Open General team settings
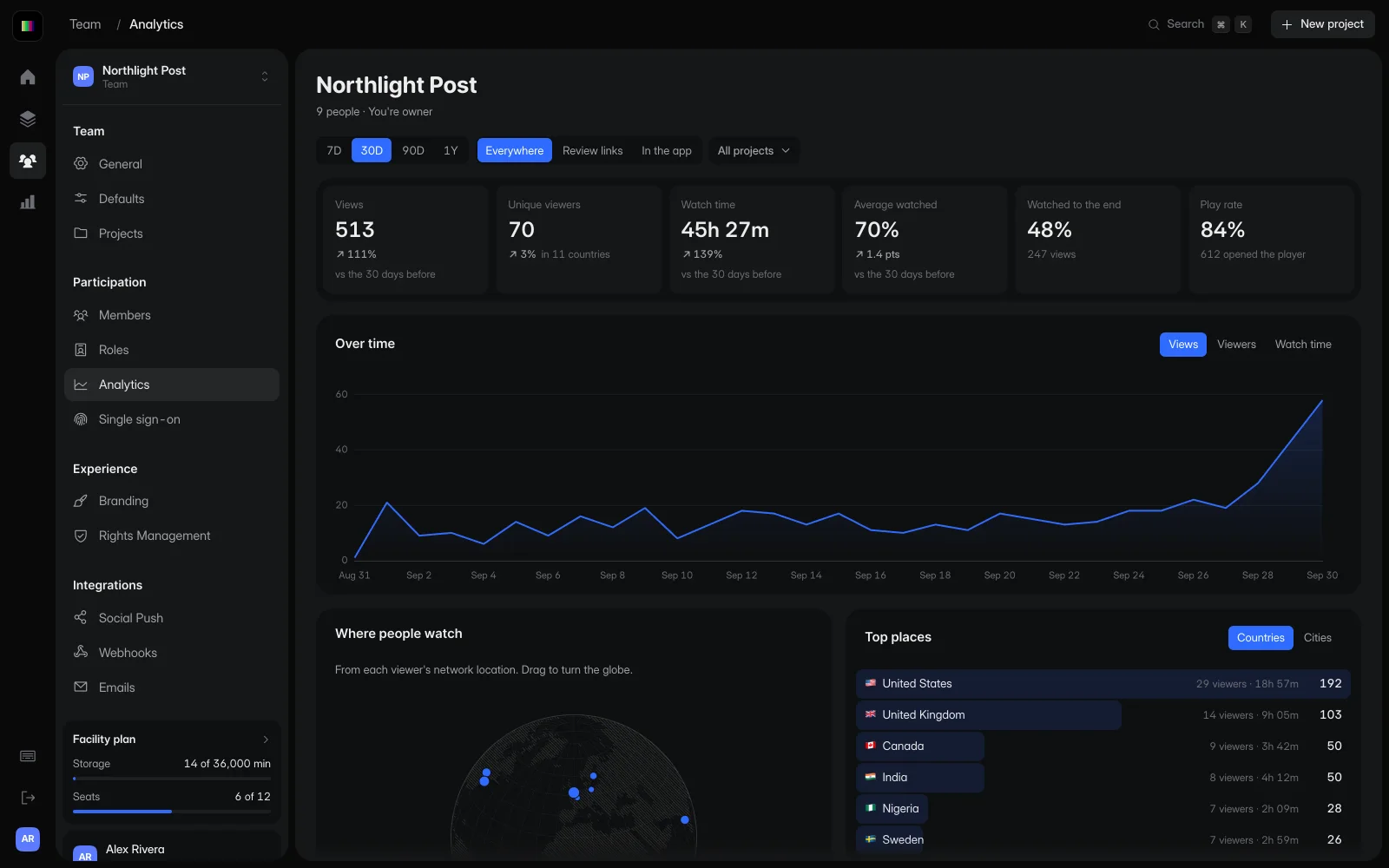This screenshot has height=868, width=1389. pyautogui.click(x=172, y=164)
